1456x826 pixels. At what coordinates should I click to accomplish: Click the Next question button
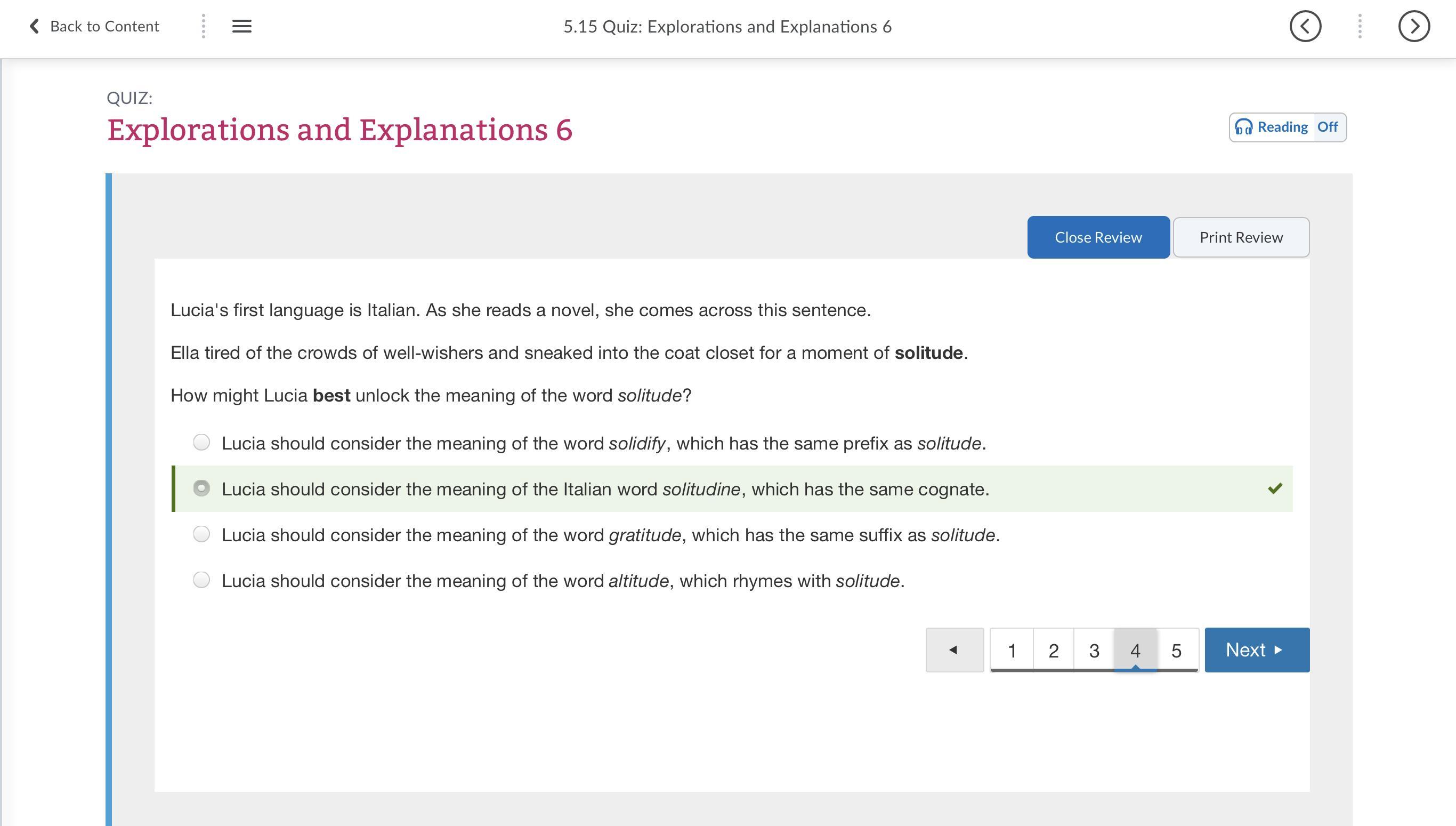pyautogui.click(x=1257, y=649)
